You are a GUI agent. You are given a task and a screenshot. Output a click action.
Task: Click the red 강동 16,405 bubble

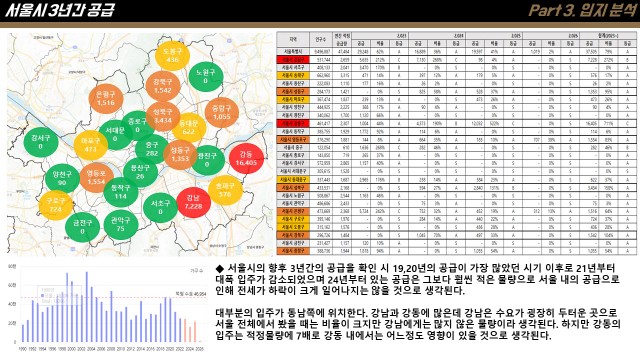pyautogui.click(x=246, y=158)
